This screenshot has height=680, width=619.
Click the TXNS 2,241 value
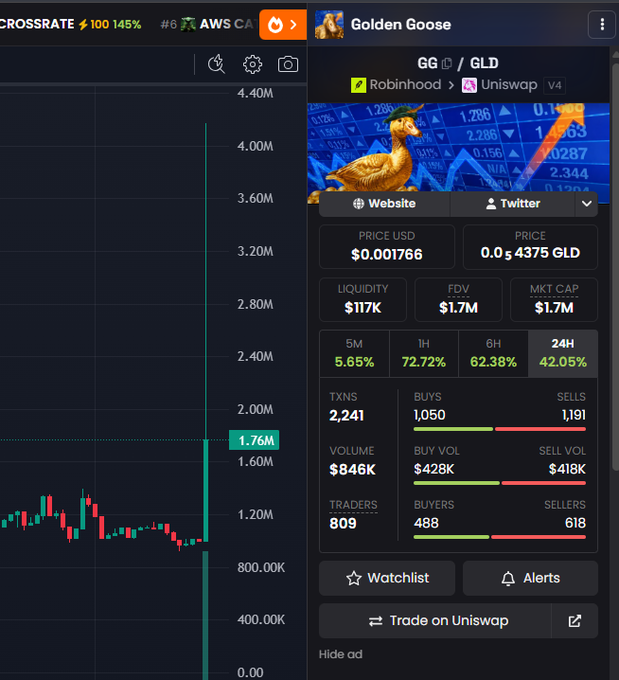coord(346,415)
